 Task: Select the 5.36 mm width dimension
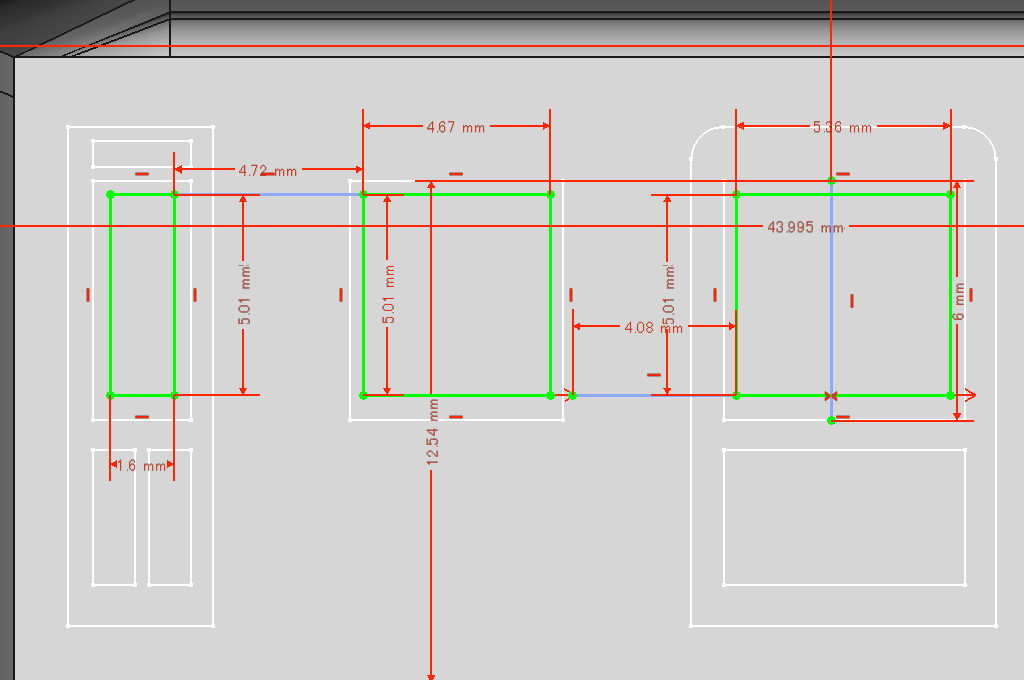[842, 127]
